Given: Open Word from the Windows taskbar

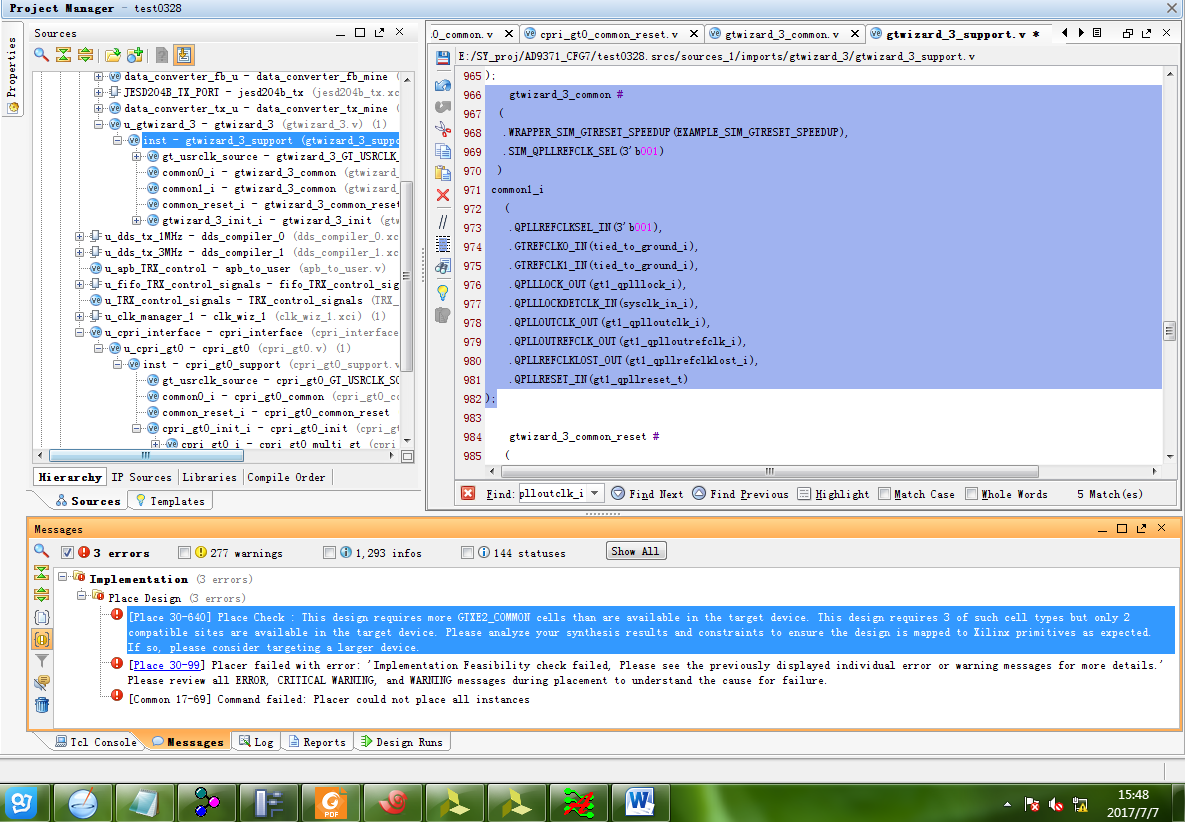Looking at the screenshot, I should (640, 802).
